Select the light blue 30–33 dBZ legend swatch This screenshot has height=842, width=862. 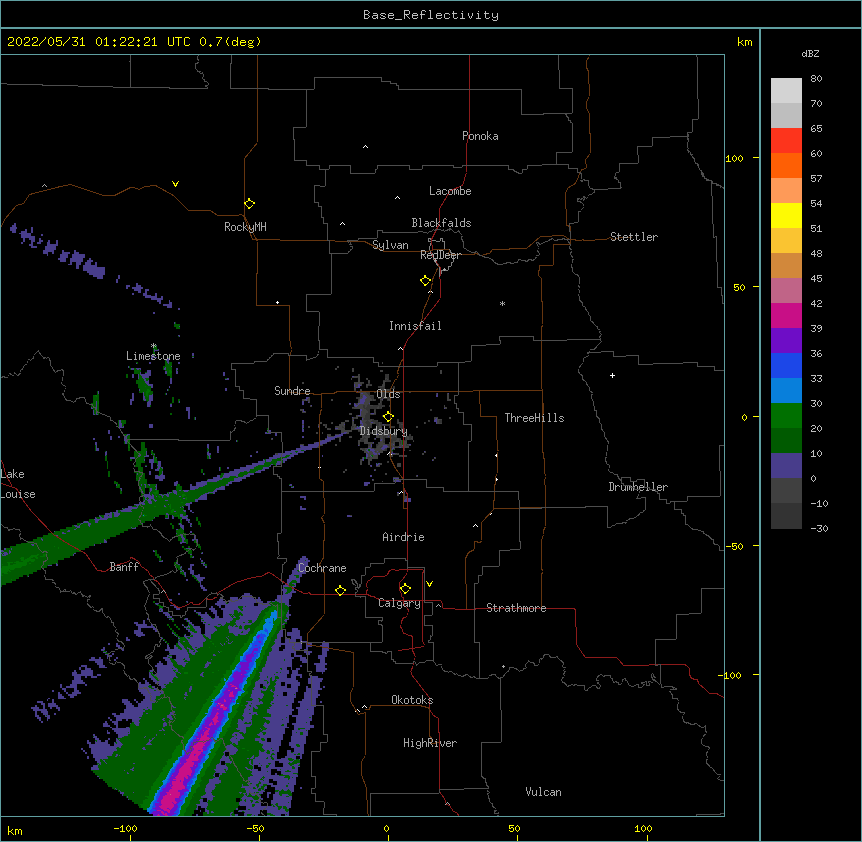pos(786,390)
